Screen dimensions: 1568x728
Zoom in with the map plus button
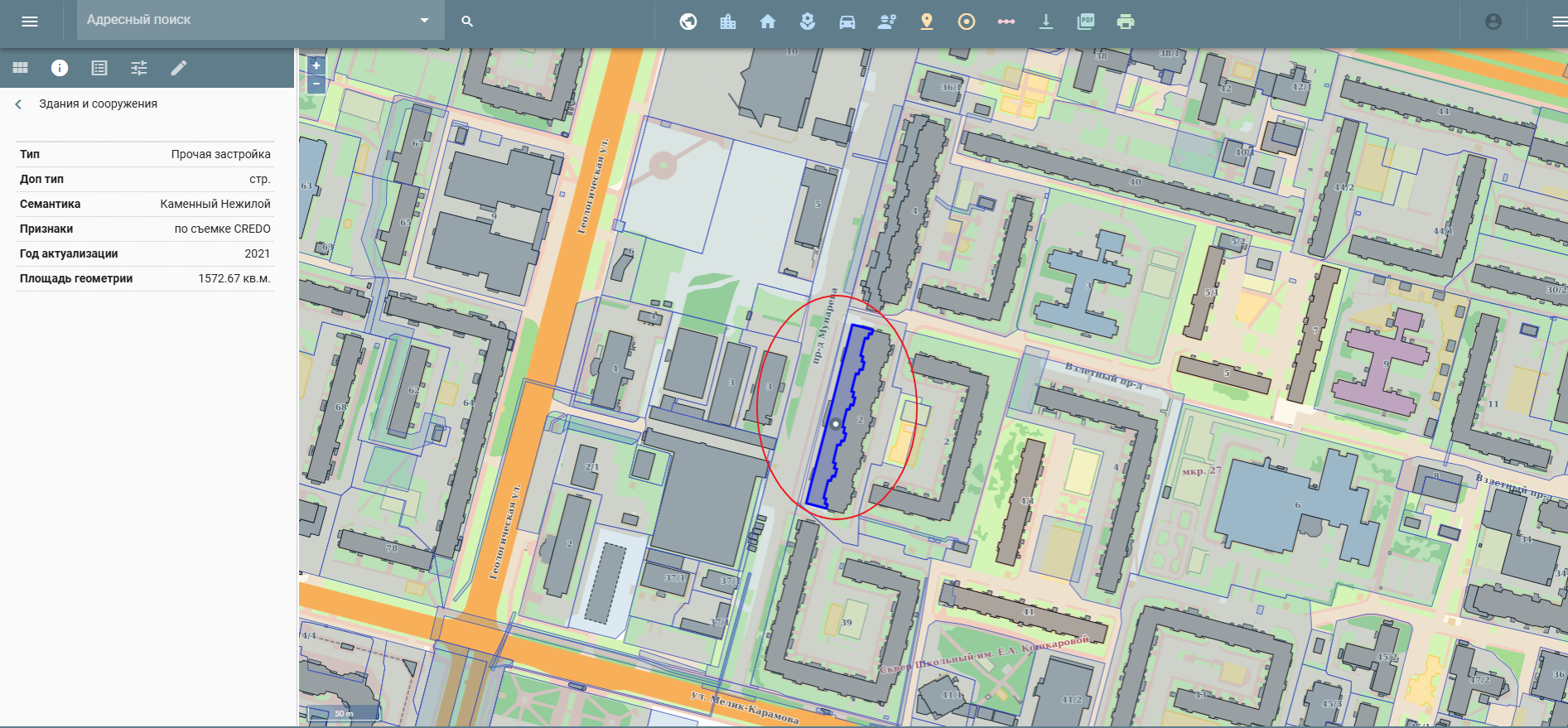click(x=316, y=65)
